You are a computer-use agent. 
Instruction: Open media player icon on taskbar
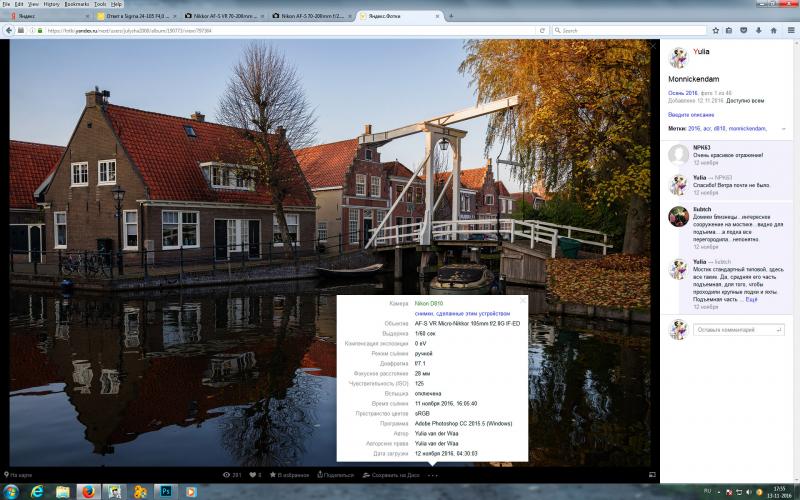point(191,492)
